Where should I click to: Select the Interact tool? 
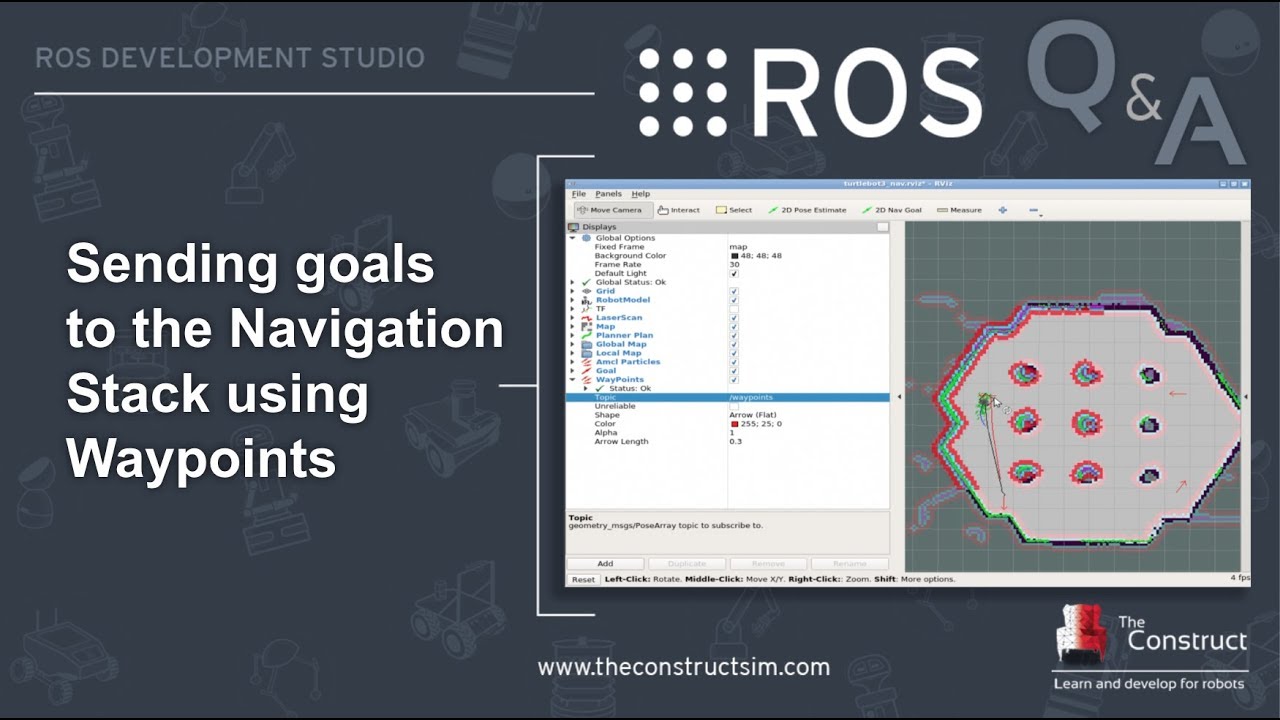[x=679, y=210]
